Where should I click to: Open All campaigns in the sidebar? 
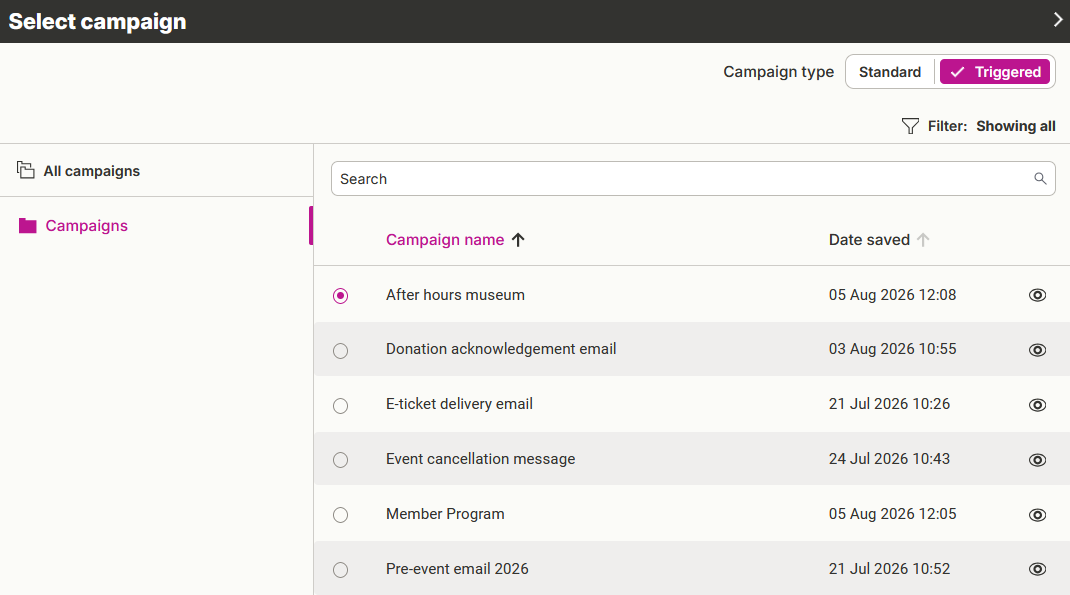point(91,171)
